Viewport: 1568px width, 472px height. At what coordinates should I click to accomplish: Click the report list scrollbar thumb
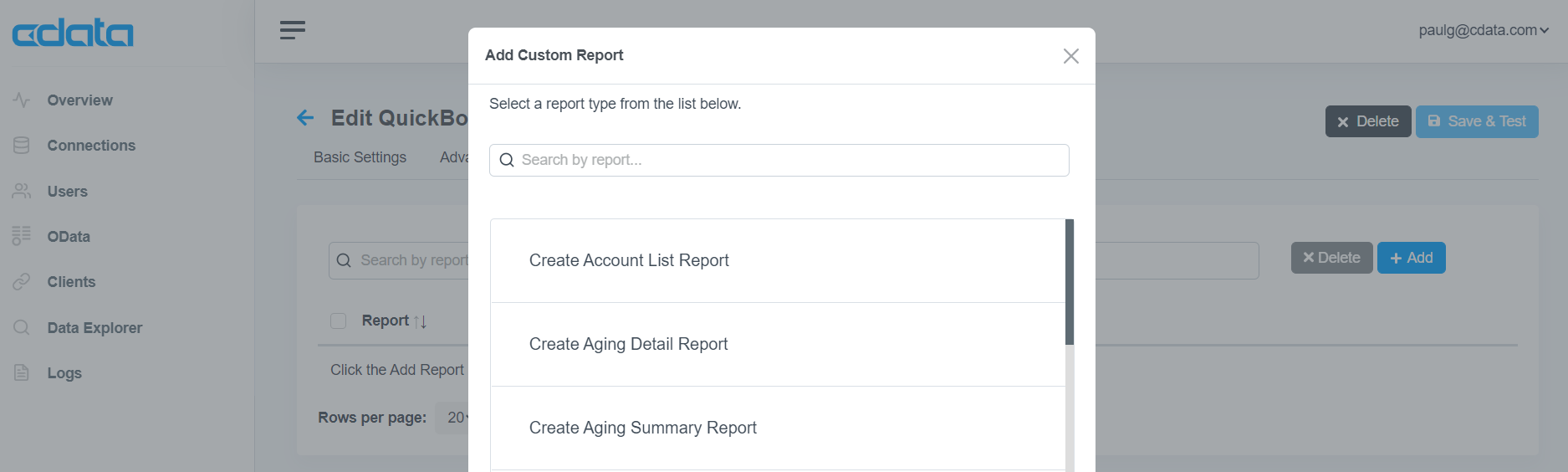(1070, 282)
